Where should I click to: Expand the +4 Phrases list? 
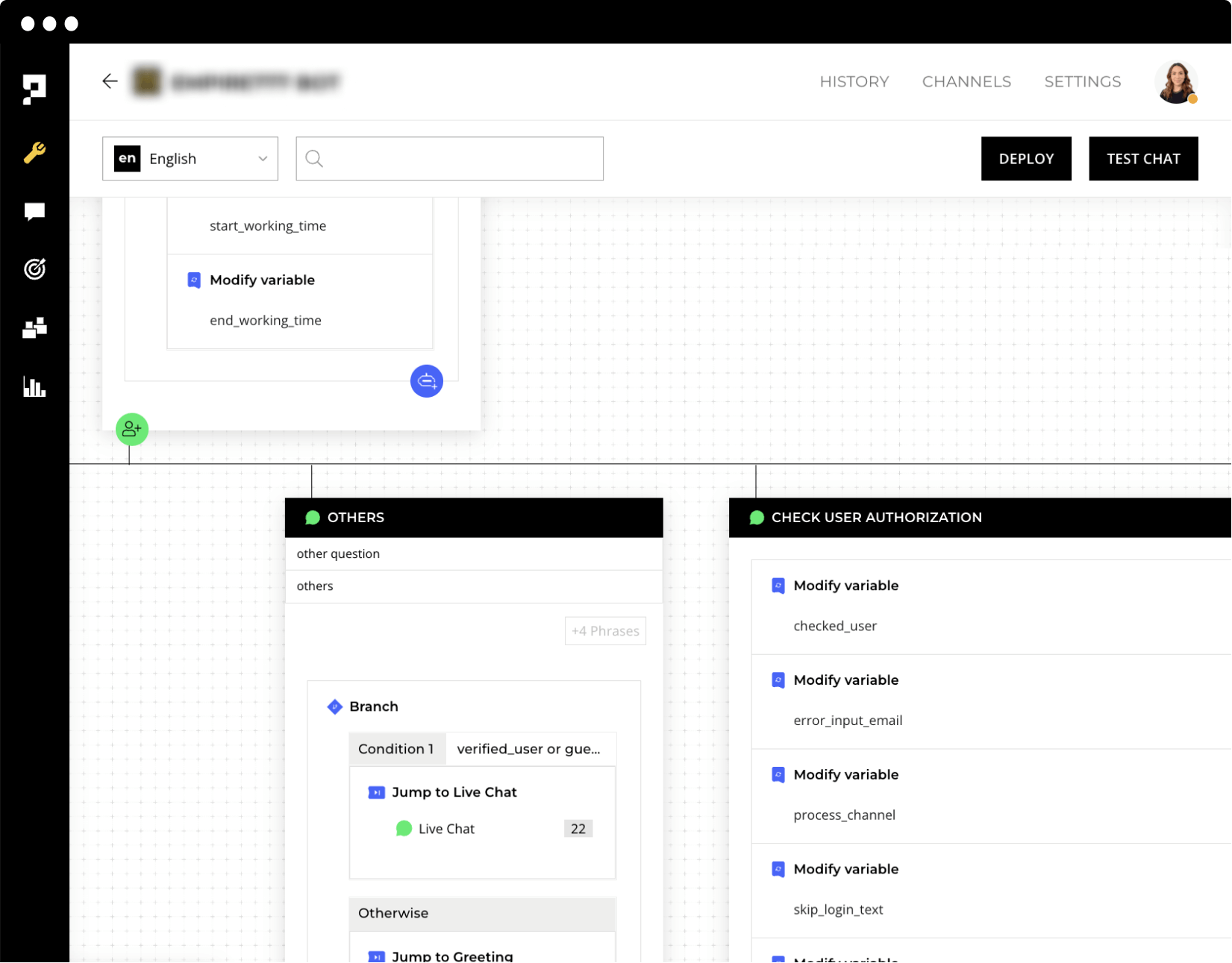point(604,631)
